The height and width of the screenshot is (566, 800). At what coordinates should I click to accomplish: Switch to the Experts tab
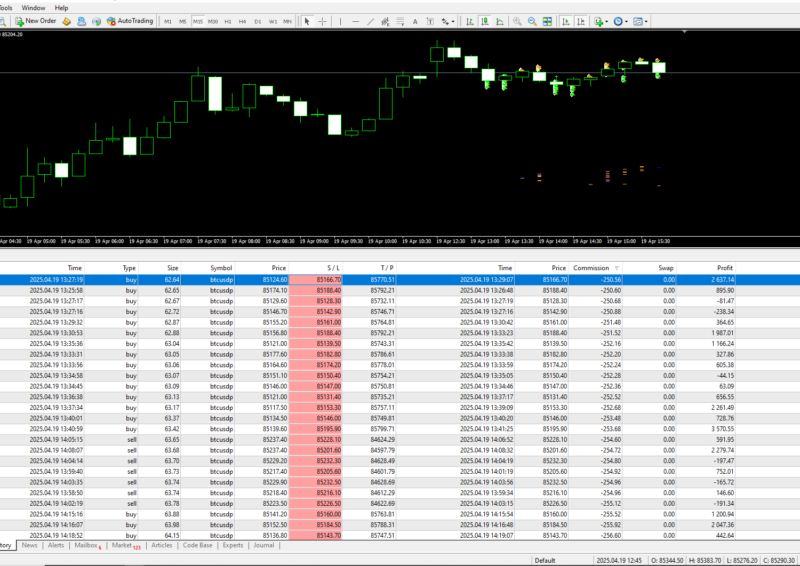(x=232, y=545)
